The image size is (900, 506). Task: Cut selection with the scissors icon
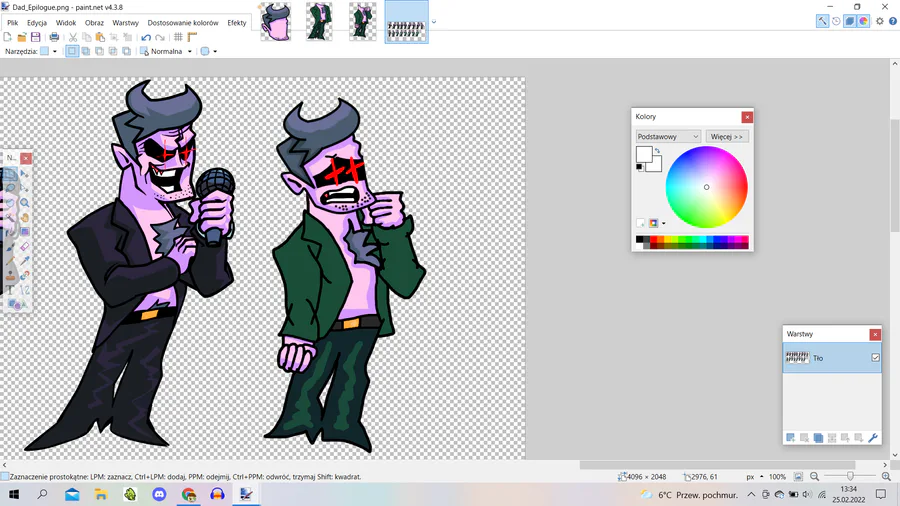point(73,37)
